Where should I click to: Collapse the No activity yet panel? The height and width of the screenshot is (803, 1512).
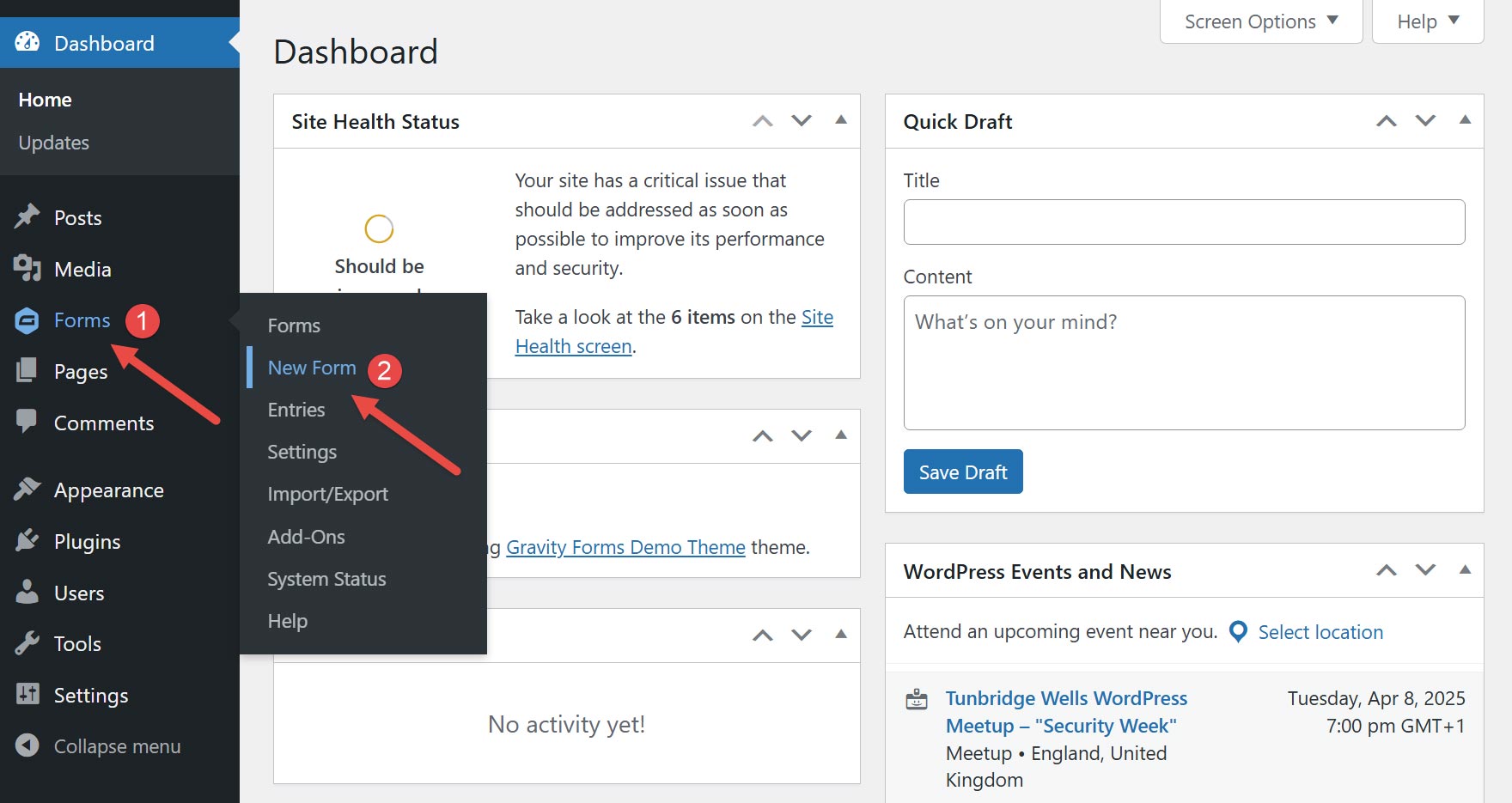point(841,635)
